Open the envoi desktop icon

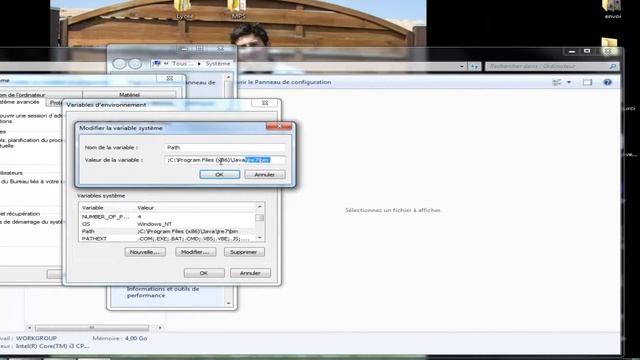(612, 9)
